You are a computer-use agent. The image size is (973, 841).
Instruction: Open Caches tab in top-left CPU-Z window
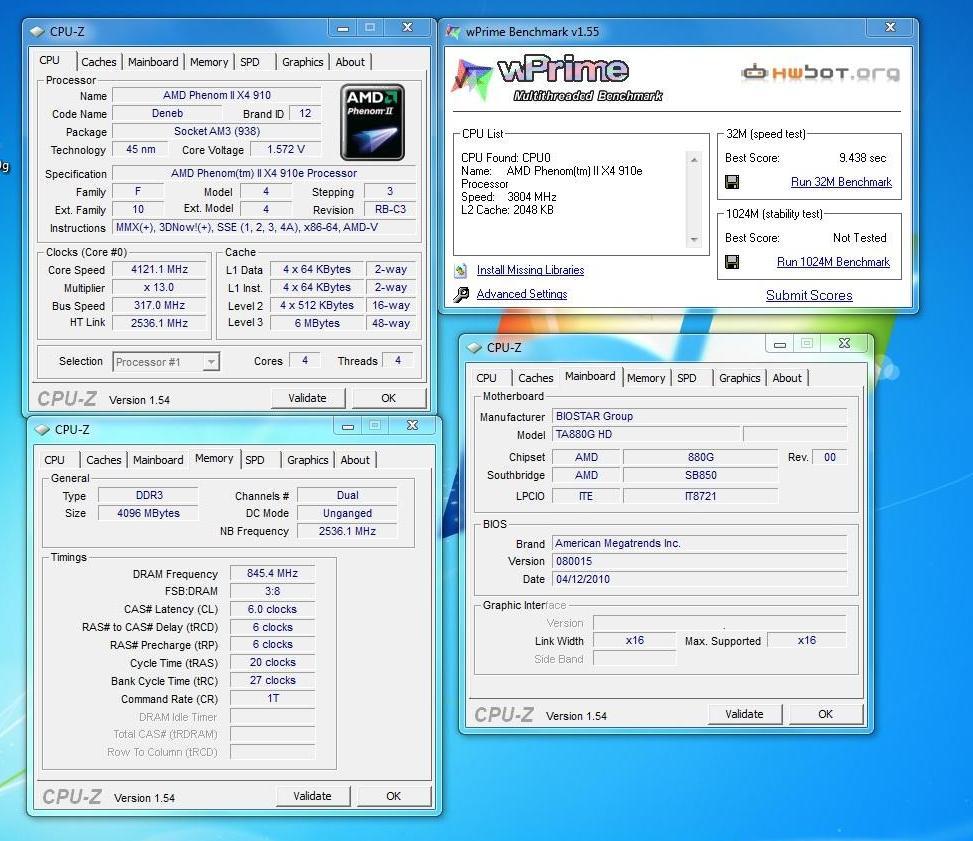(x=99, y=62)
